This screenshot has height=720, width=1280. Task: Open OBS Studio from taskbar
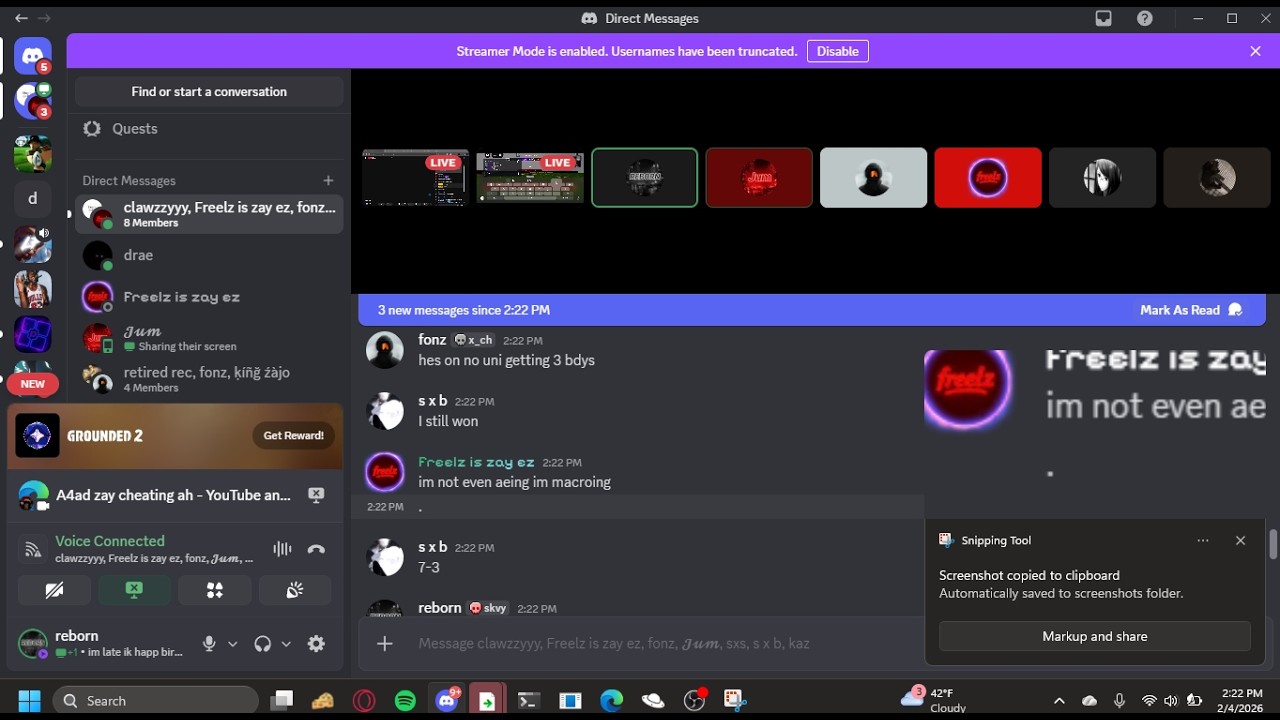694,701
